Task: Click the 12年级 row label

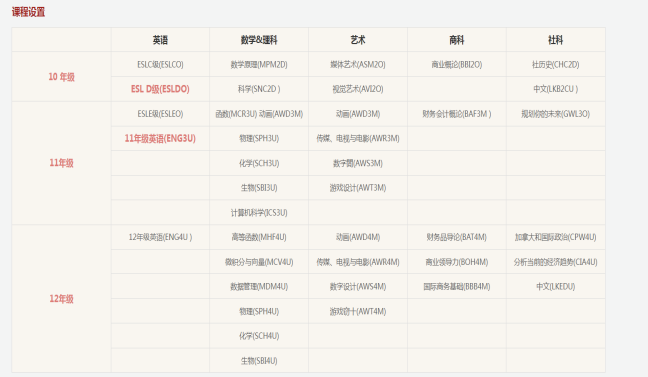Action: (62, 299)
